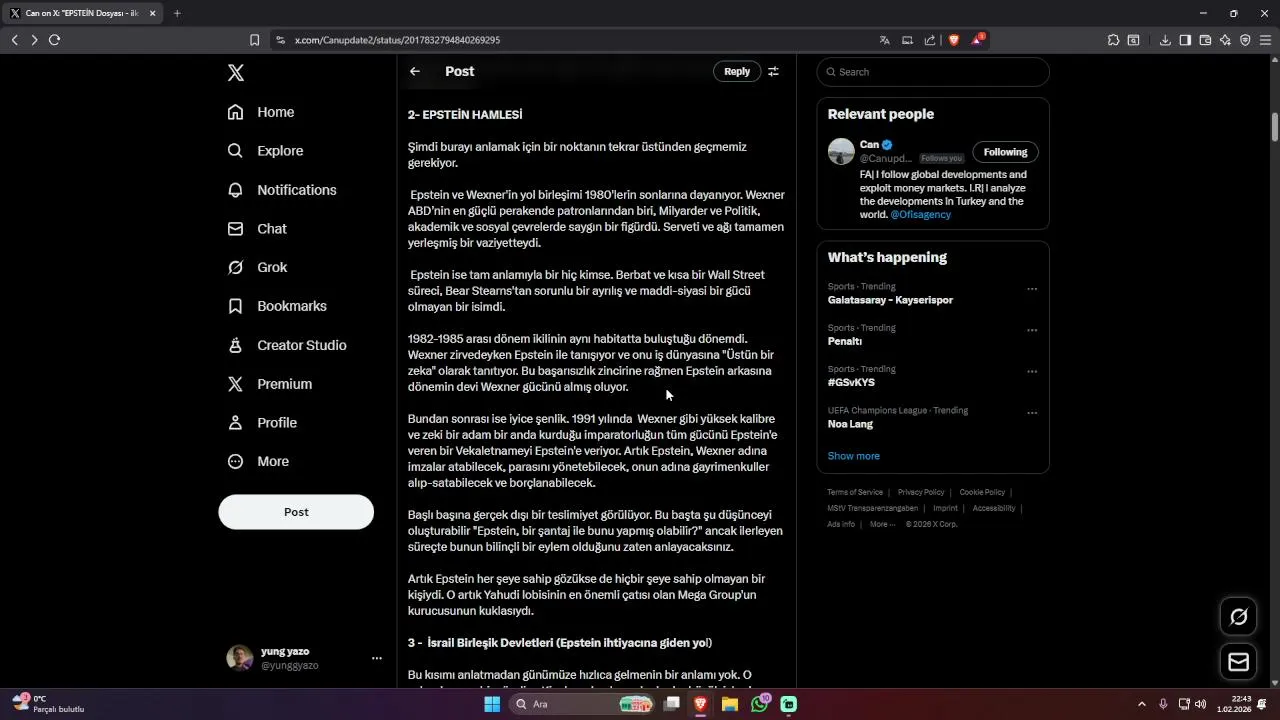Open the browser hamburger menu
Screen dimensions: 1280x720
[x=1265, y=40]
